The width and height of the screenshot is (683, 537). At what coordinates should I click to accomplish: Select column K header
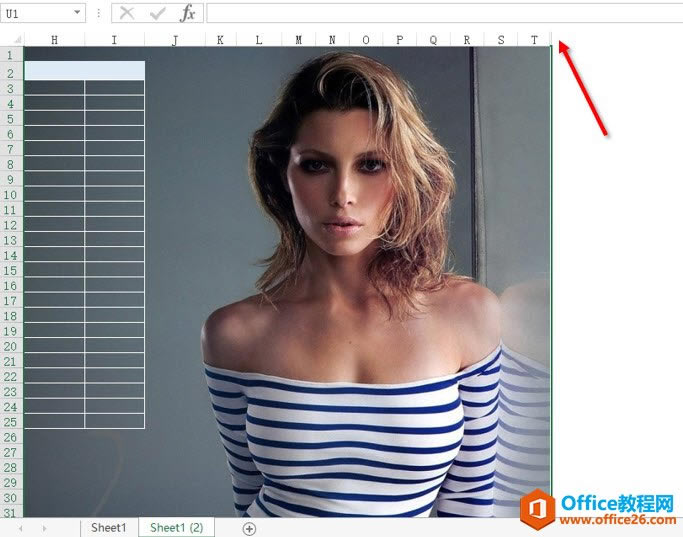point(220,40)
